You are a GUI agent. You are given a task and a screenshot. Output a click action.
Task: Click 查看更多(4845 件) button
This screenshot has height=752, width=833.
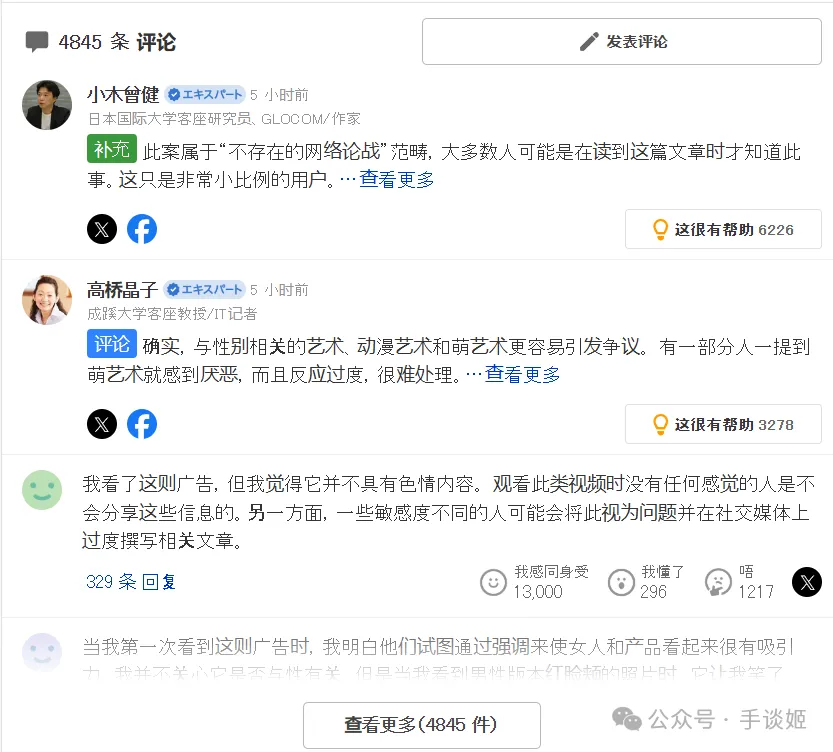pos(421,725)
